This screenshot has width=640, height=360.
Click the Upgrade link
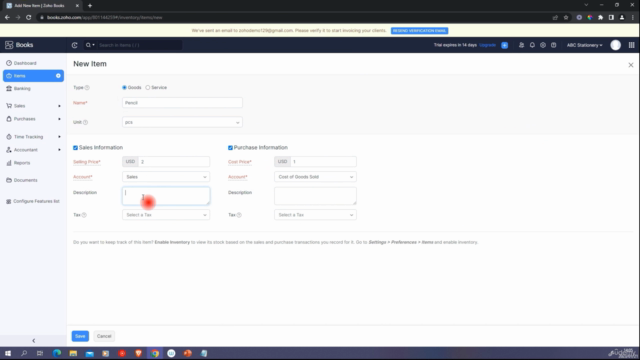coord(487,45)
